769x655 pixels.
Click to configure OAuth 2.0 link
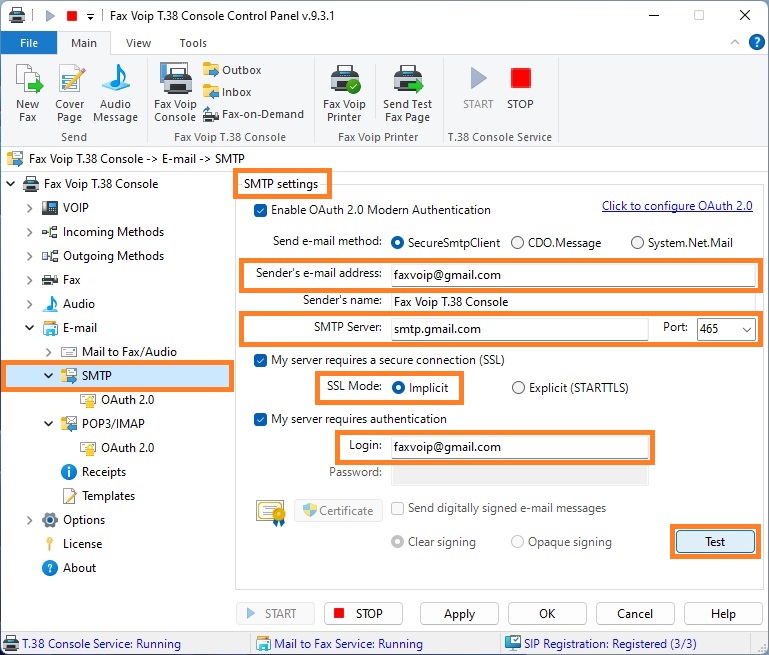coord(677,206)
